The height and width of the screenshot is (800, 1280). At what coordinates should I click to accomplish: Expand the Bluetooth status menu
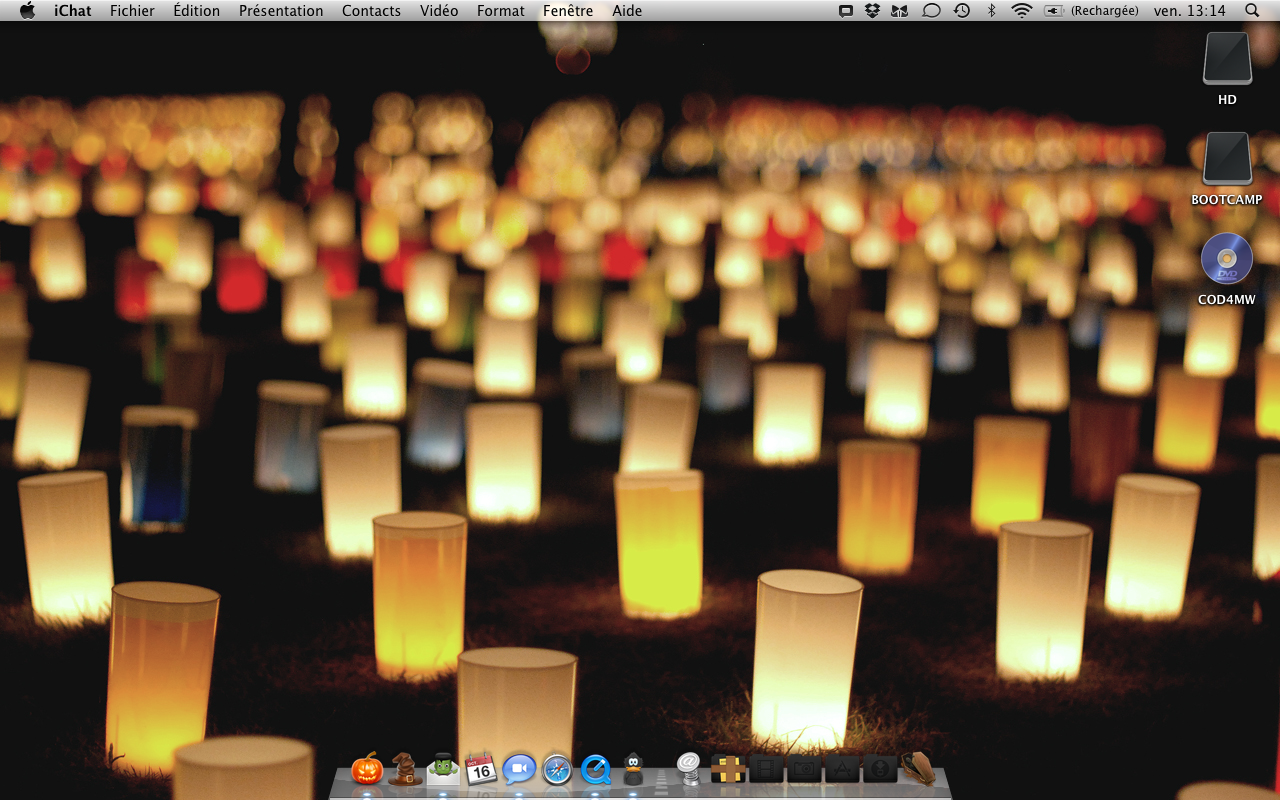tap(992, 11)
